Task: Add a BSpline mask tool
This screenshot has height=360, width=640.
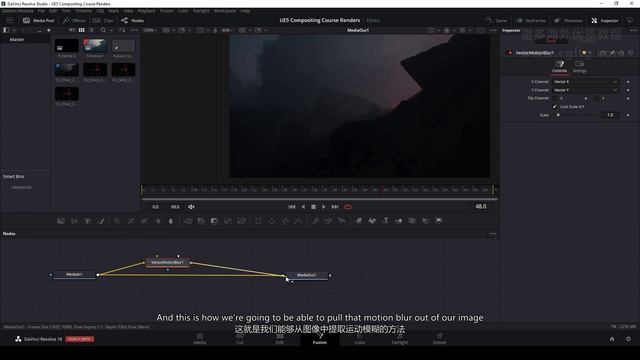Action: click(298, 221)
